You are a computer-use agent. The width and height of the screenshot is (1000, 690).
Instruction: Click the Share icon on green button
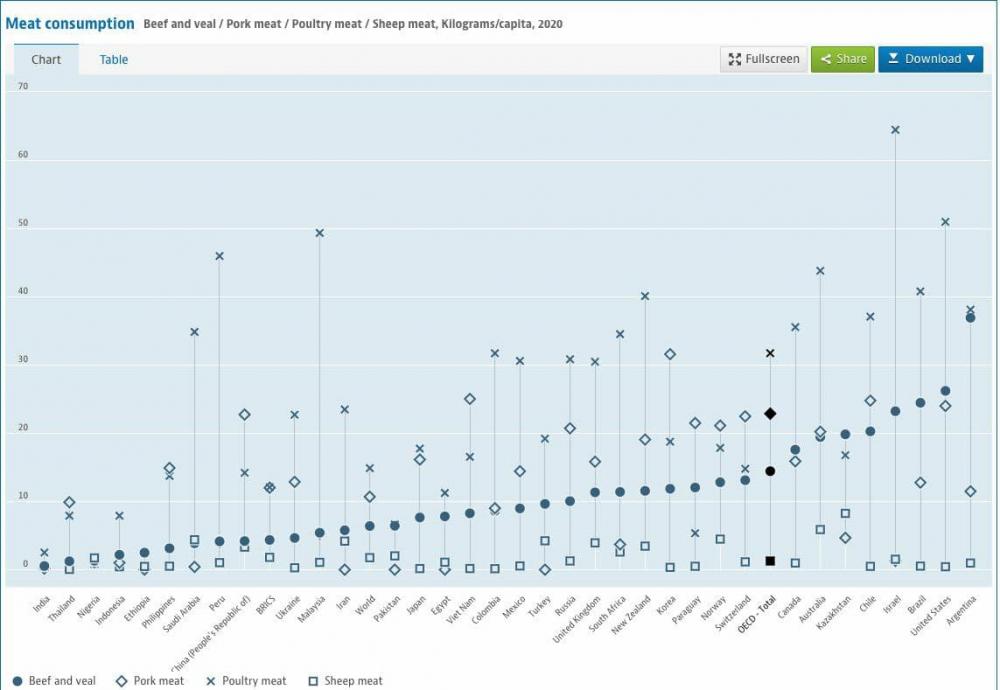point(826,59)
